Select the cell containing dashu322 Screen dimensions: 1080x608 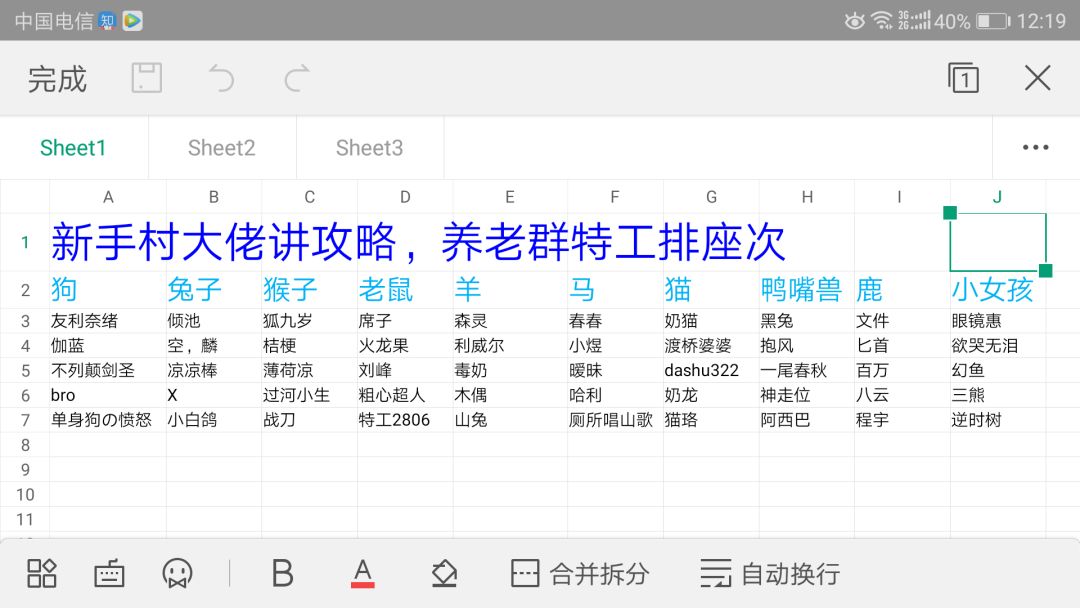[711, 370]
